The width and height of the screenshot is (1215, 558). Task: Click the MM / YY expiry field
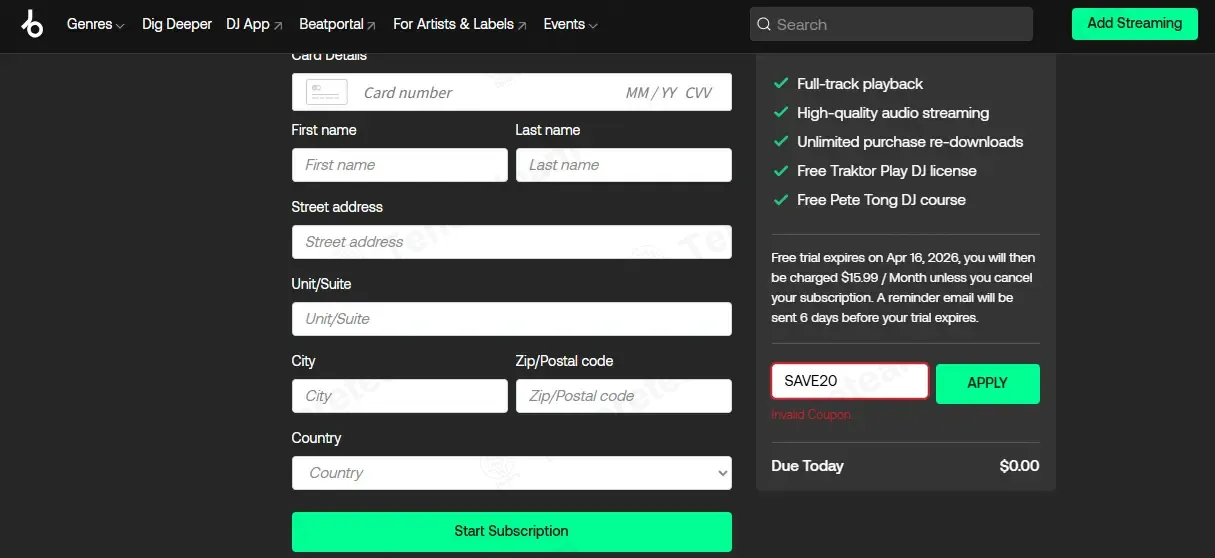click(651, 93)
